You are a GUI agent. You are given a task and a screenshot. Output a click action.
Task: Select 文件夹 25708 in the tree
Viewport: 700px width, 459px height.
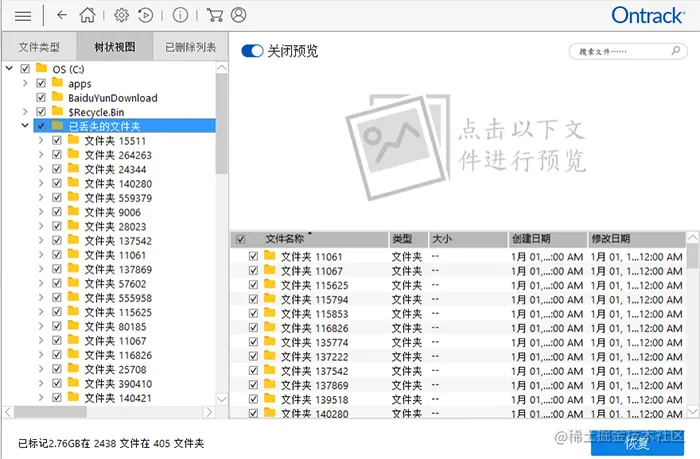click(x=115, y=369)
